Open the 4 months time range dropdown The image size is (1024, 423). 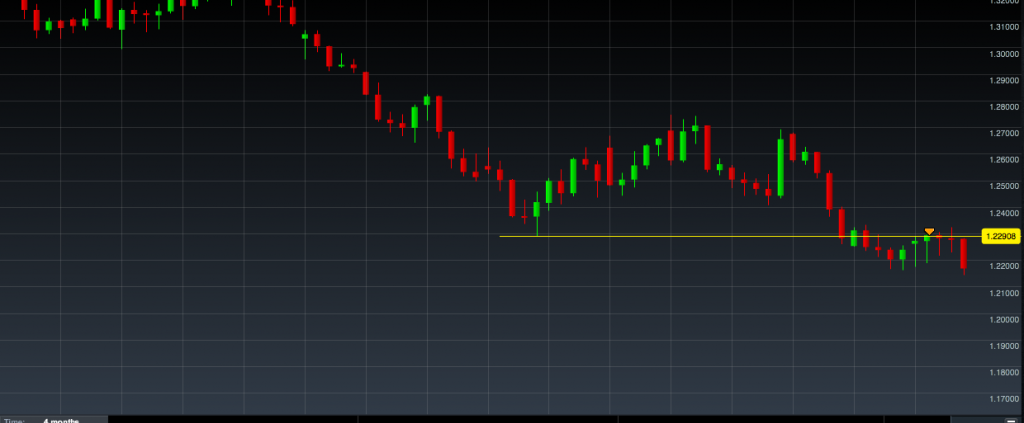62,420
